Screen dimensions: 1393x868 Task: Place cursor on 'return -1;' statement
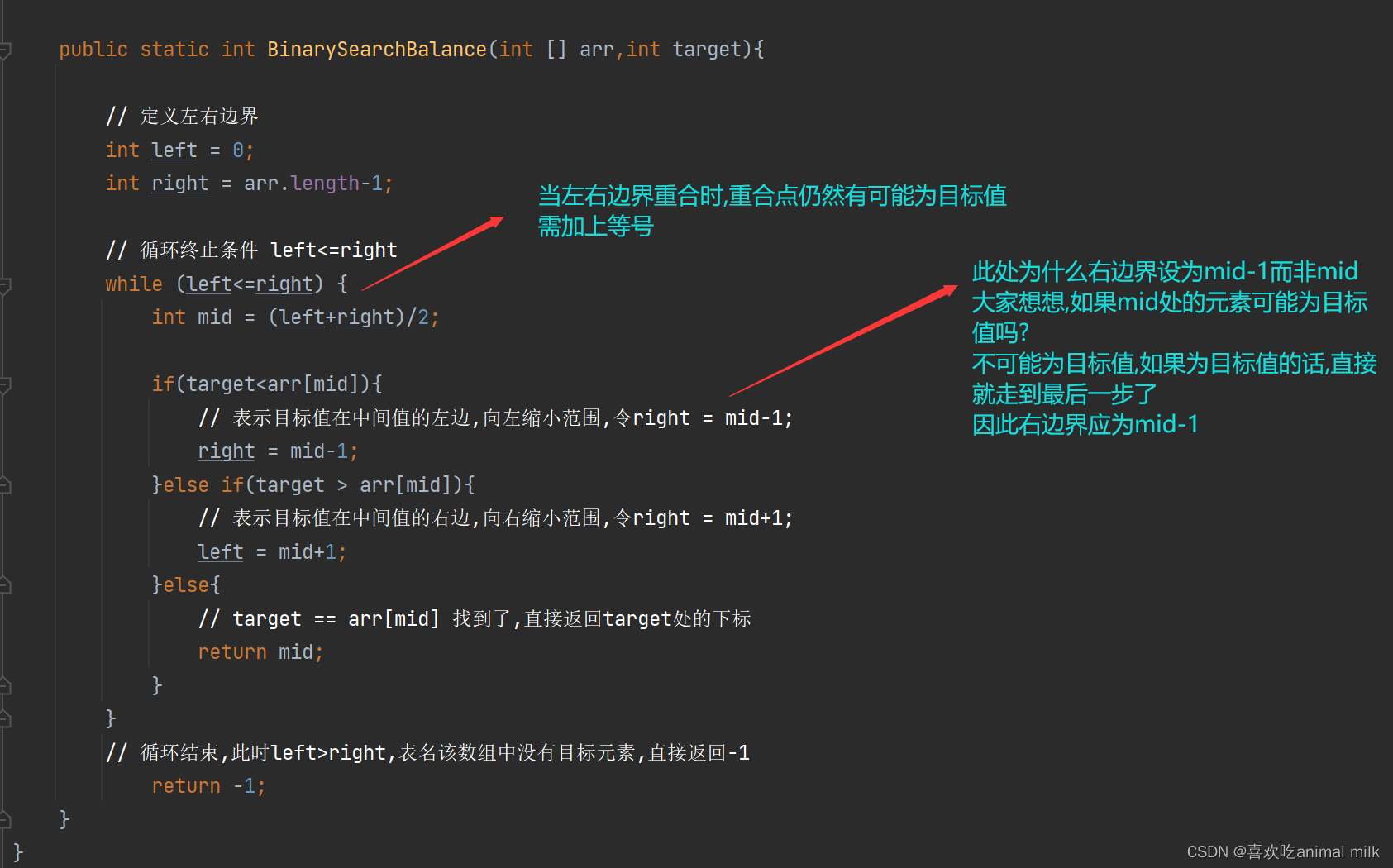point(208,786)
